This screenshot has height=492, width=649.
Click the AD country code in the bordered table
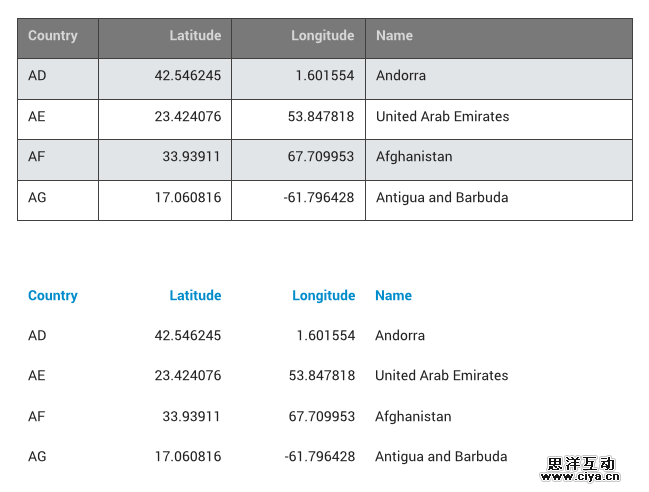(37, 76)
